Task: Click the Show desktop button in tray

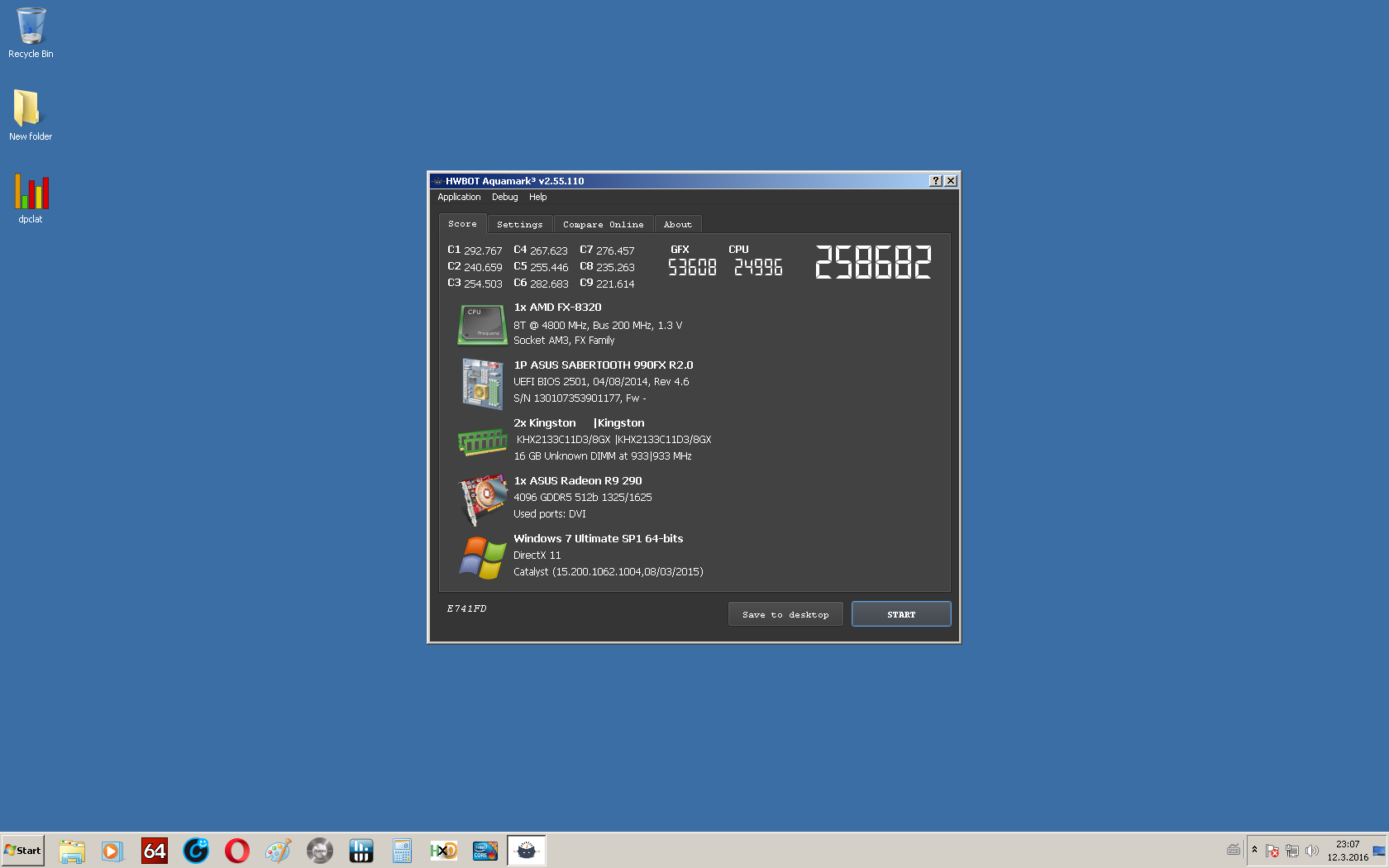Action: pyautogui.click(x=1379, y=851)
